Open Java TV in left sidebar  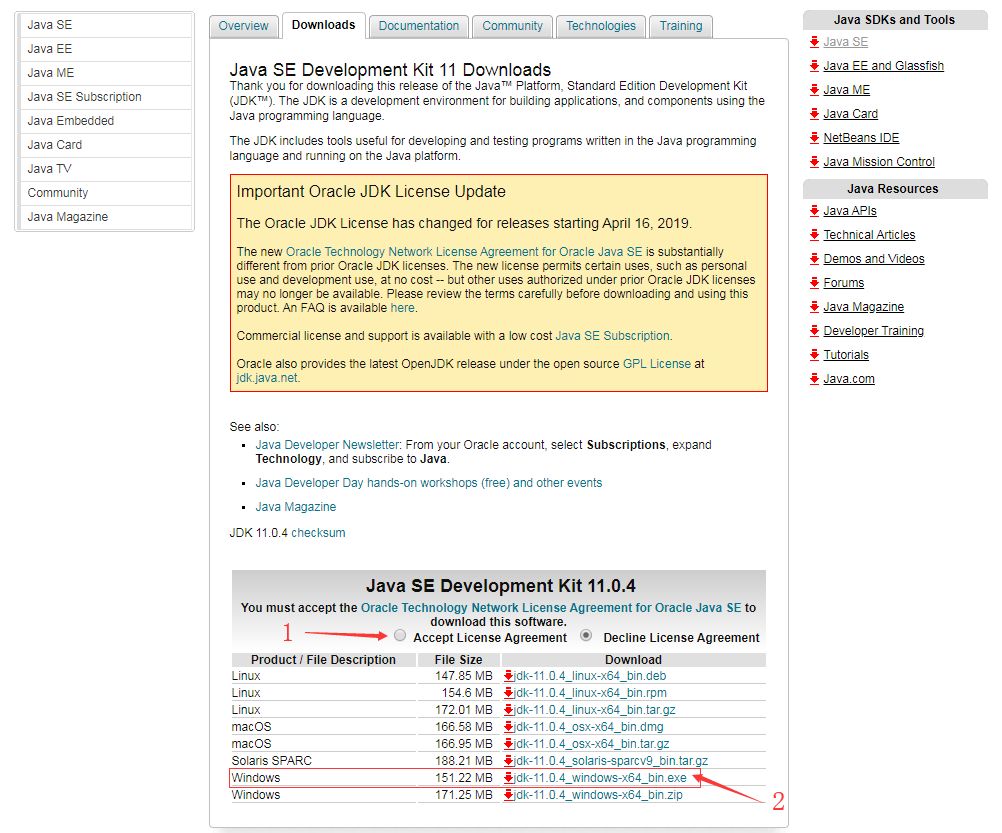point(105,169)
